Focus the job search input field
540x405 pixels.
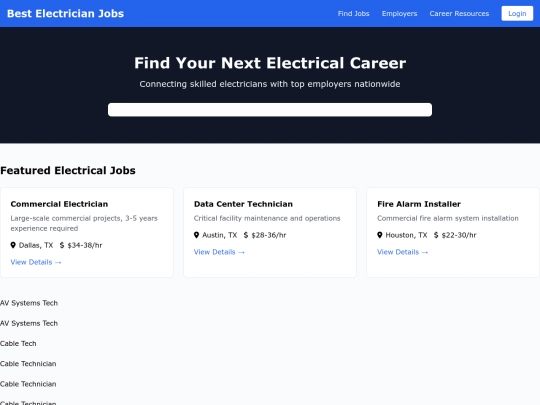(x=270, y=110)
